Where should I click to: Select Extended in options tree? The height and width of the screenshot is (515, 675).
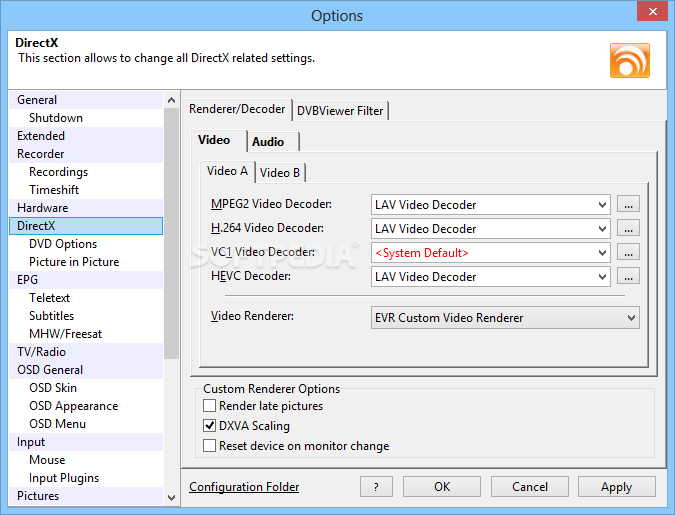(x=86, y=136)
